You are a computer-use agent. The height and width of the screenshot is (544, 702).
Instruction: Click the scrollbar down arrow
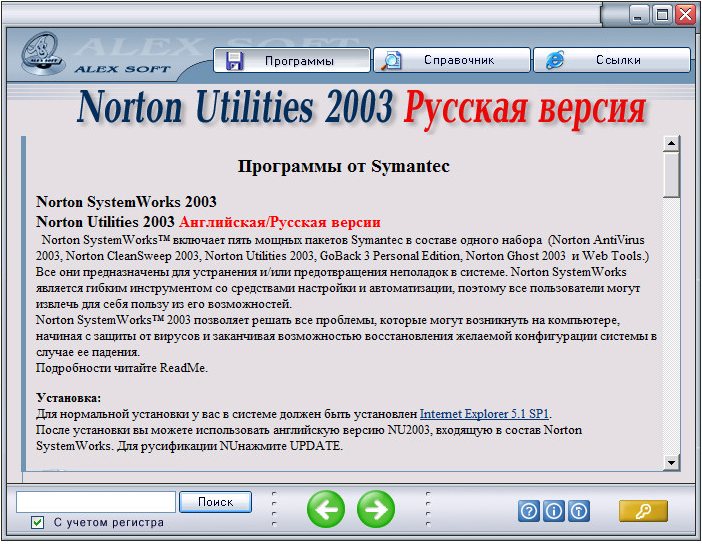671,461
